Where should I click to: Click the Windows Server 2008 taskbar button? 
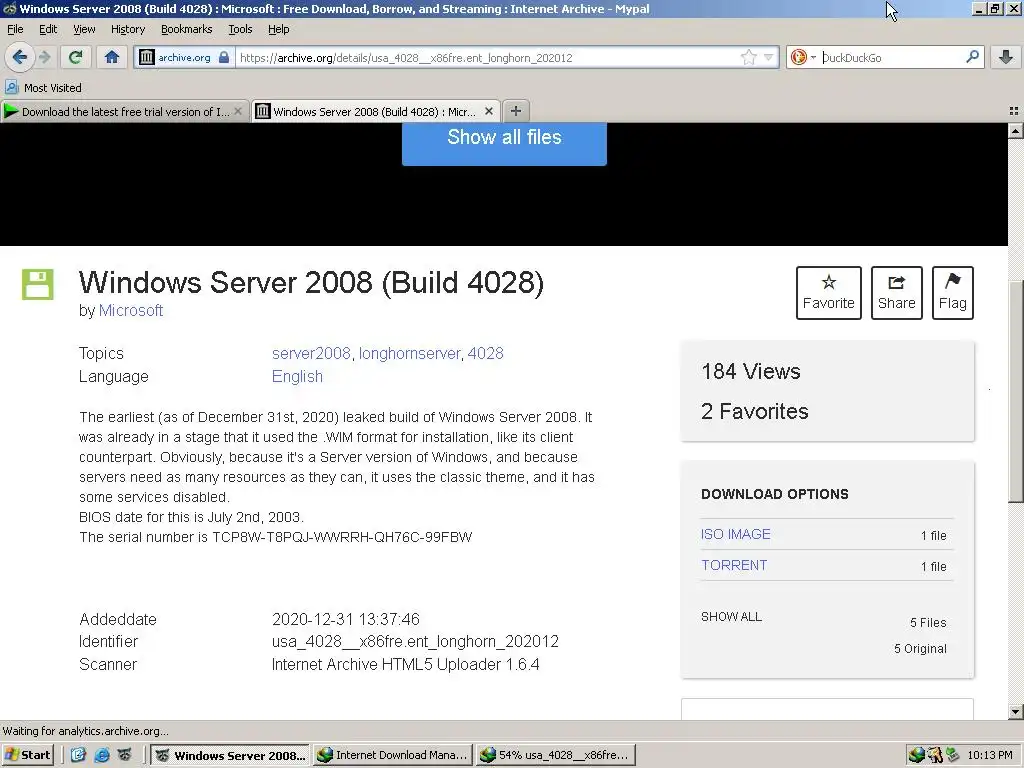tap(231, 756)
